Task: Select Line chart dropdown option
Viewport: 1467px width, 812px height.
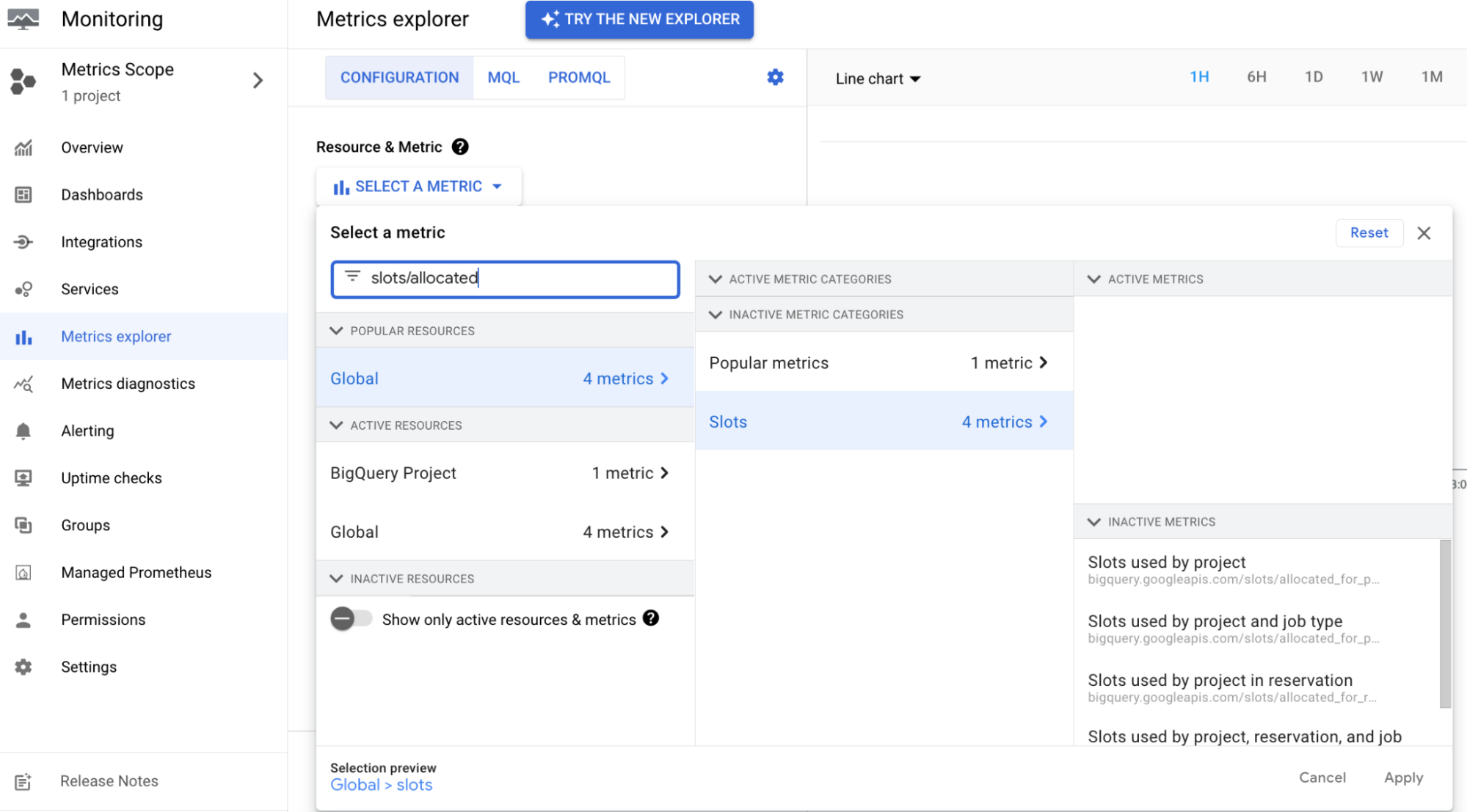Action: tap(877, 78)
